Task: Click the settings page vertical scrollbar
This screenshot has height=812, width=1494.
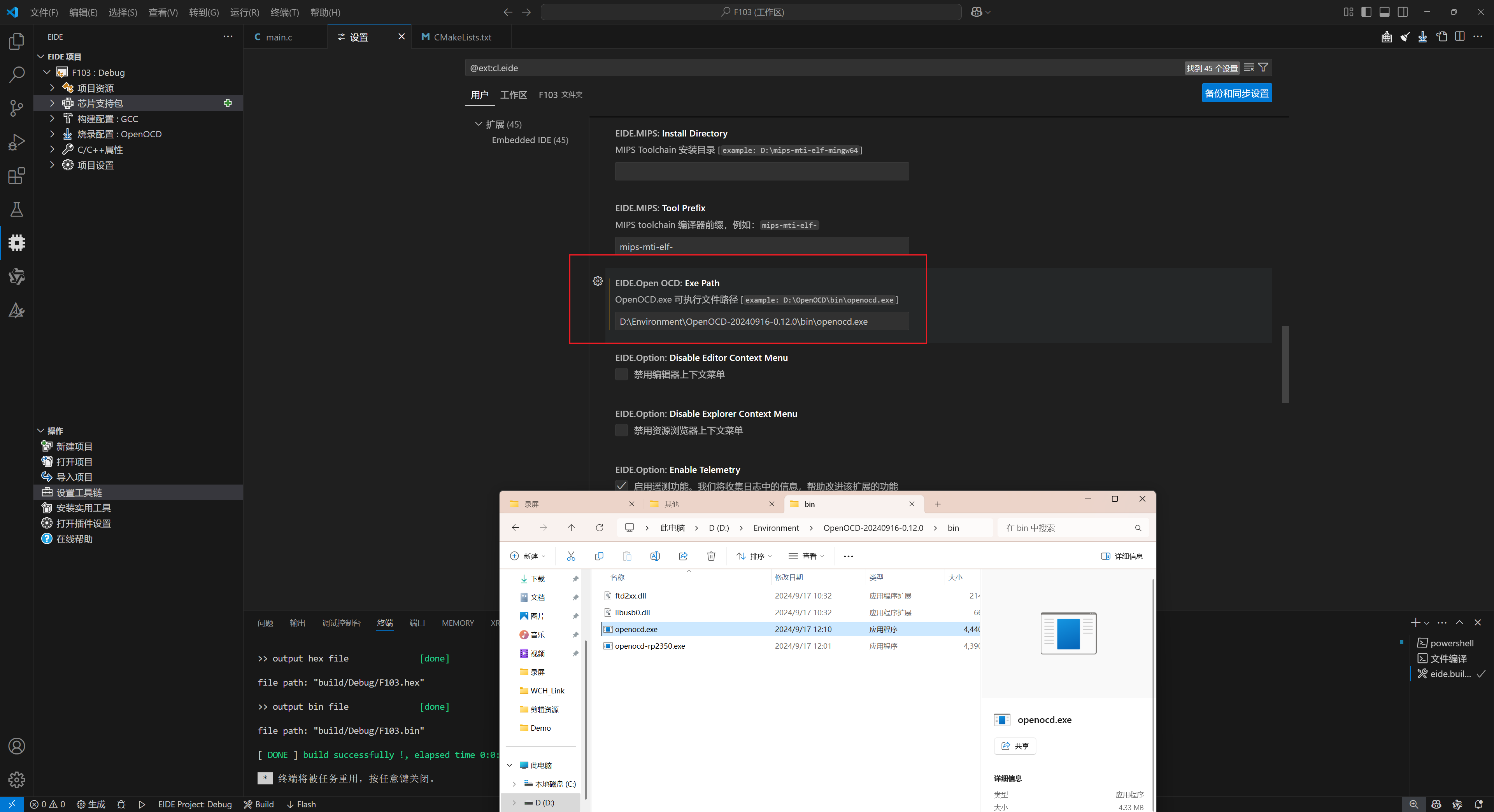Action: [x=1285, y=364]
